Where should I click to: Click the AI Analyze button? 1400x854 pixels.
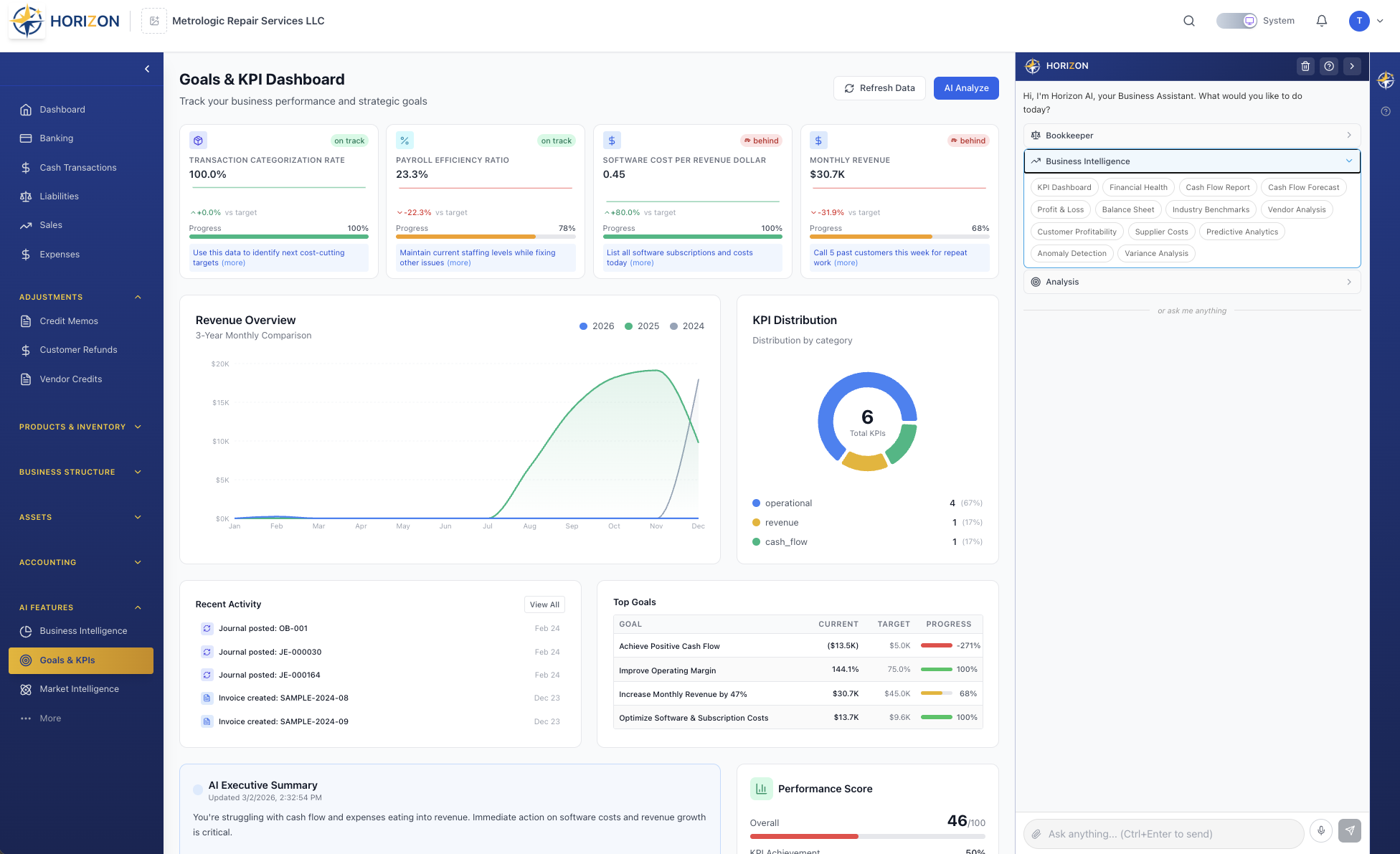pyautogui.click(x=966, y=87)
